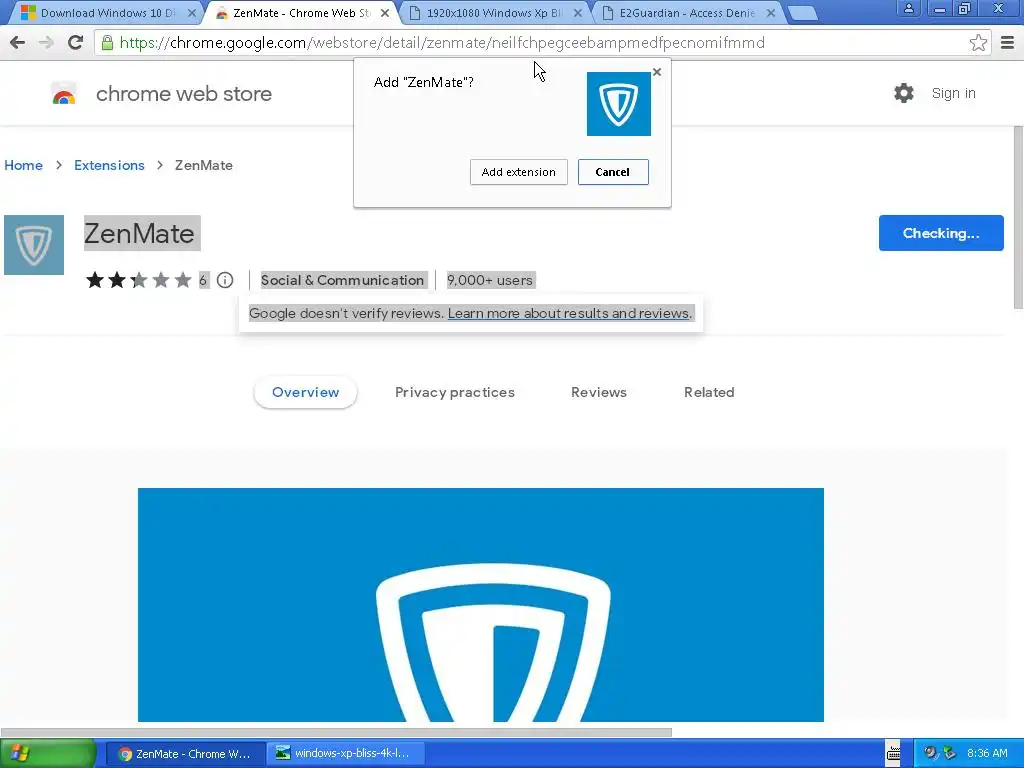The image size is (1024, 768).
Task: Click the Social & Communication category link
Action: [342, 280]
